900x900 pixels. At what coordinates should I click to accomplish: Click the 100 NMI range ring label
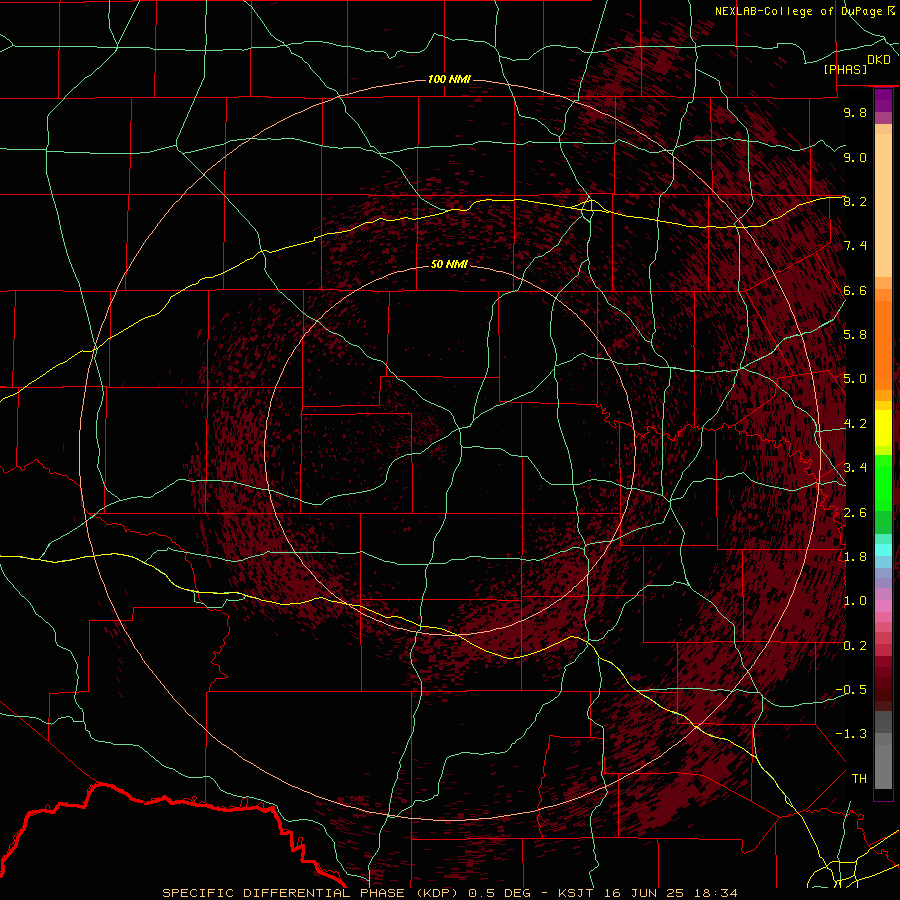click(449, 79)
